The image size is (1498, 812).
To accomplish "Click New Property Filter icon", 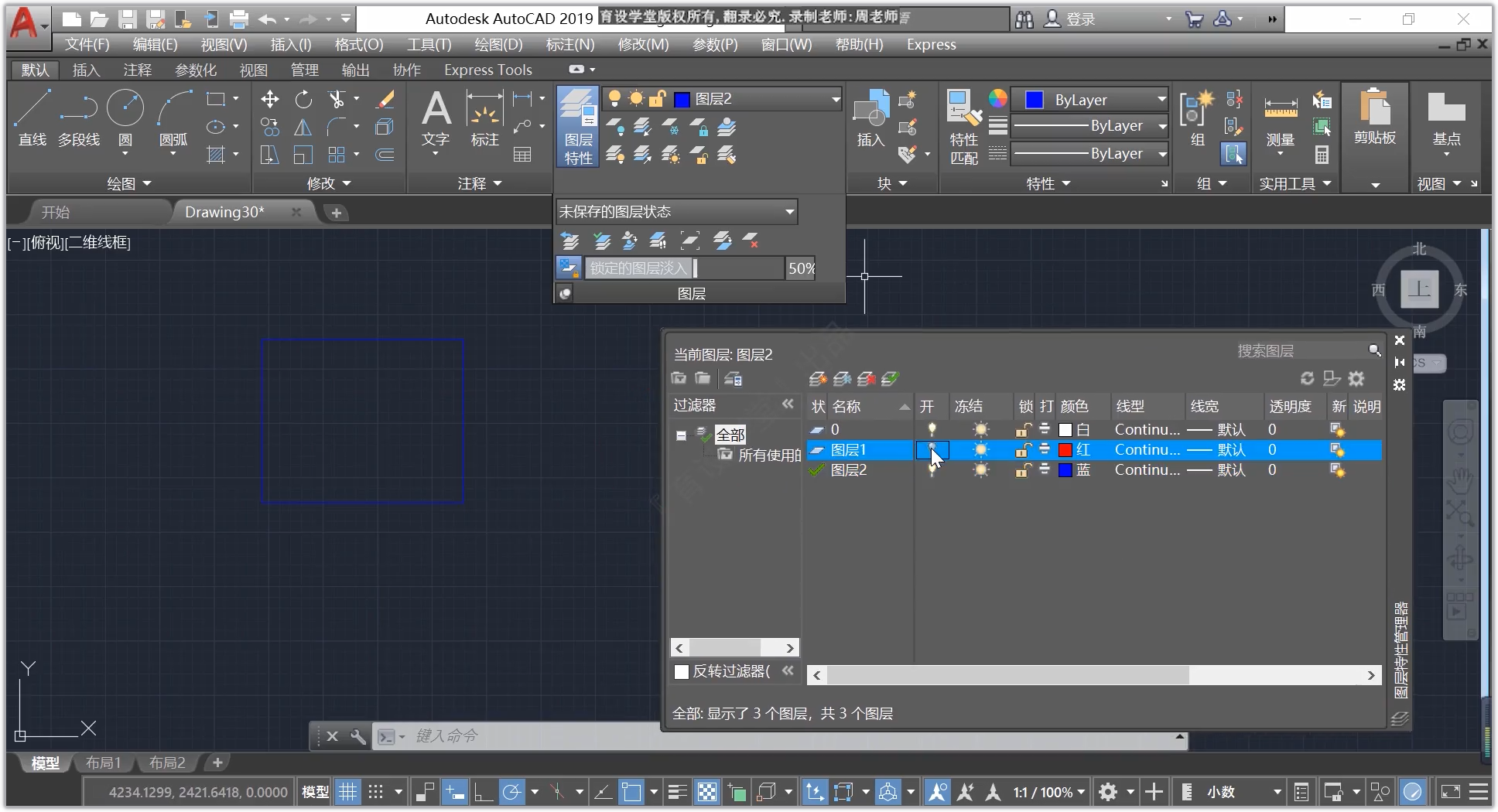I will (679, 378).
